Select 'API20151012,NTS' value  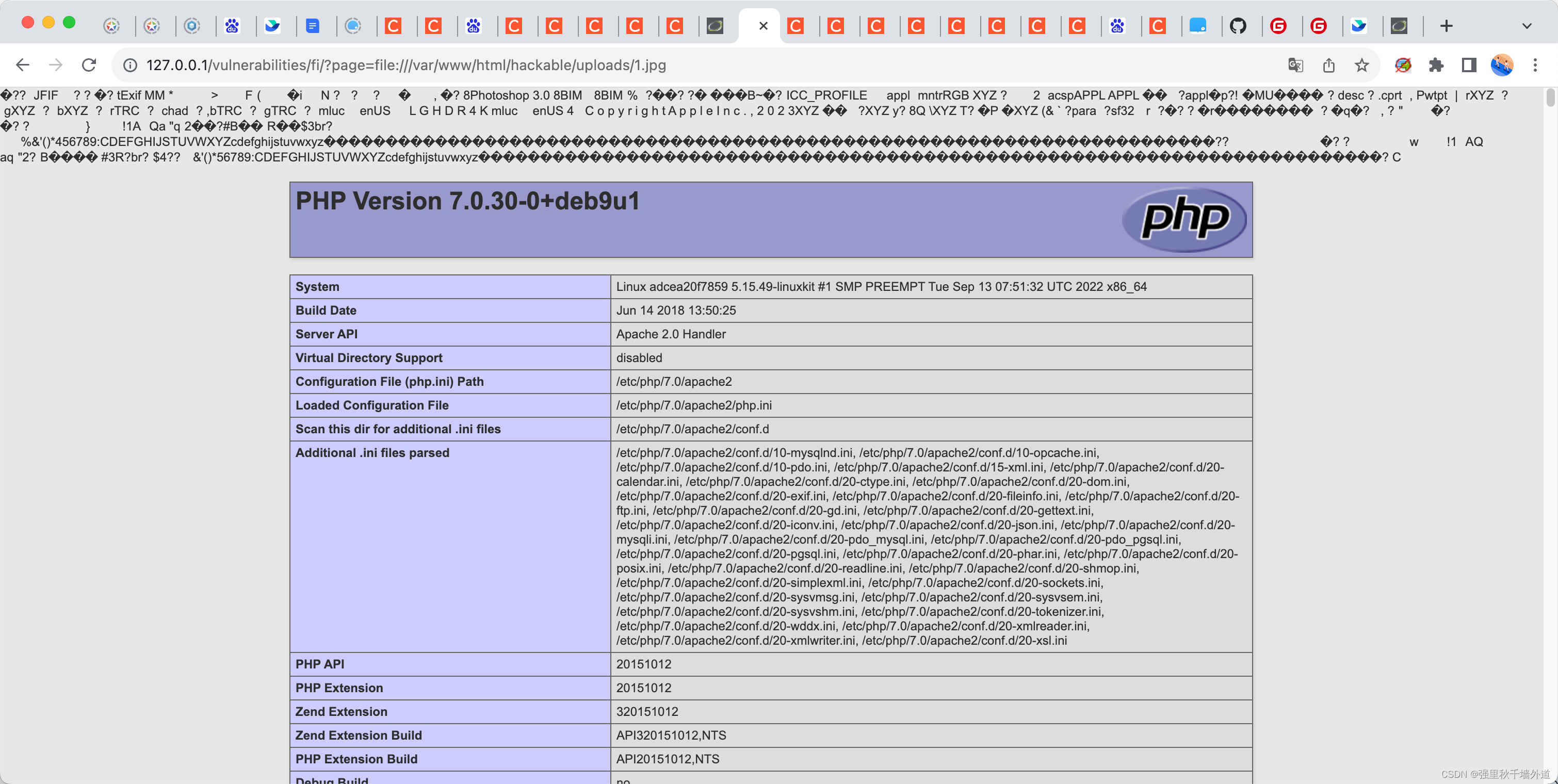click(668, 759)
